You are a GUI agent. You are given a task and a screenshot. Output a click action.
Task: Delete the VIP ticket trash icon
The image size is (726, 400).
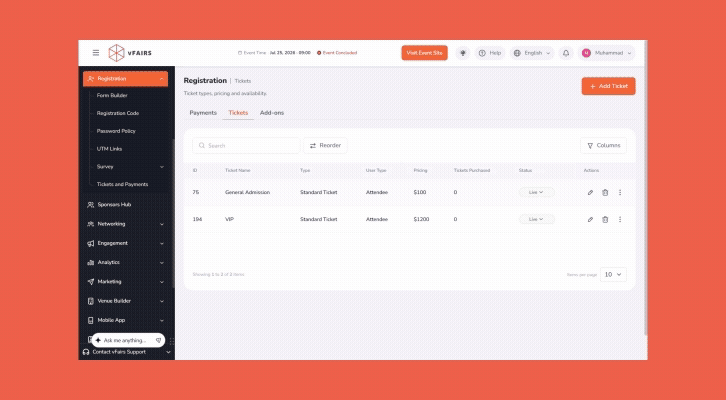click(605, 219)
